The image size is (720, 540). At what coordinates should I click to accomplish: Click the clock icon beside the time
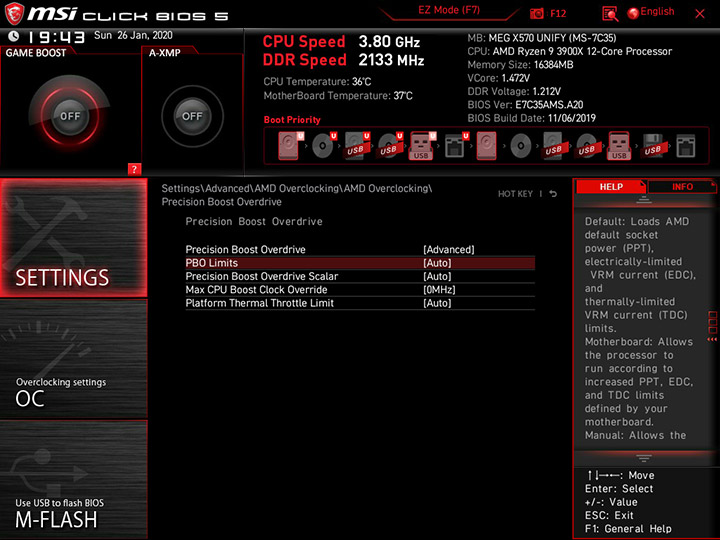13,36
